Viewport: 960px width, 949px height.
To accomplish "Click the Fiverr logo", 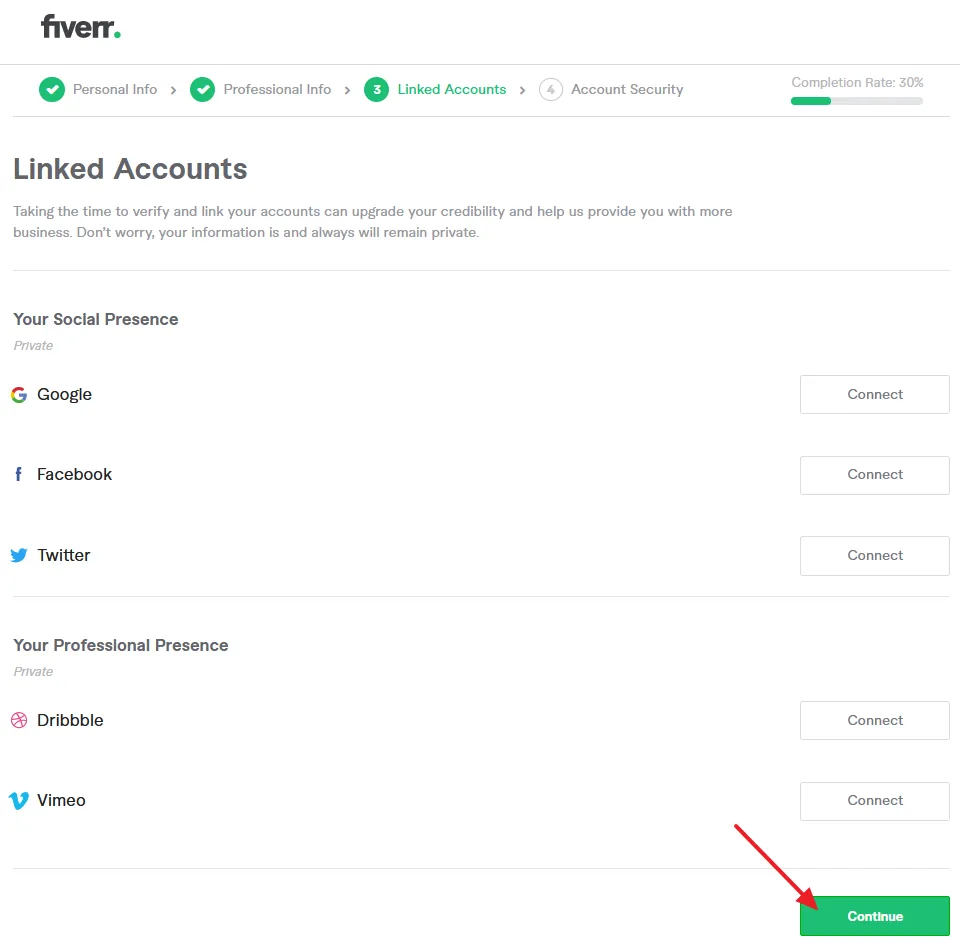I will pyautogui.click(x=80, y=27).
